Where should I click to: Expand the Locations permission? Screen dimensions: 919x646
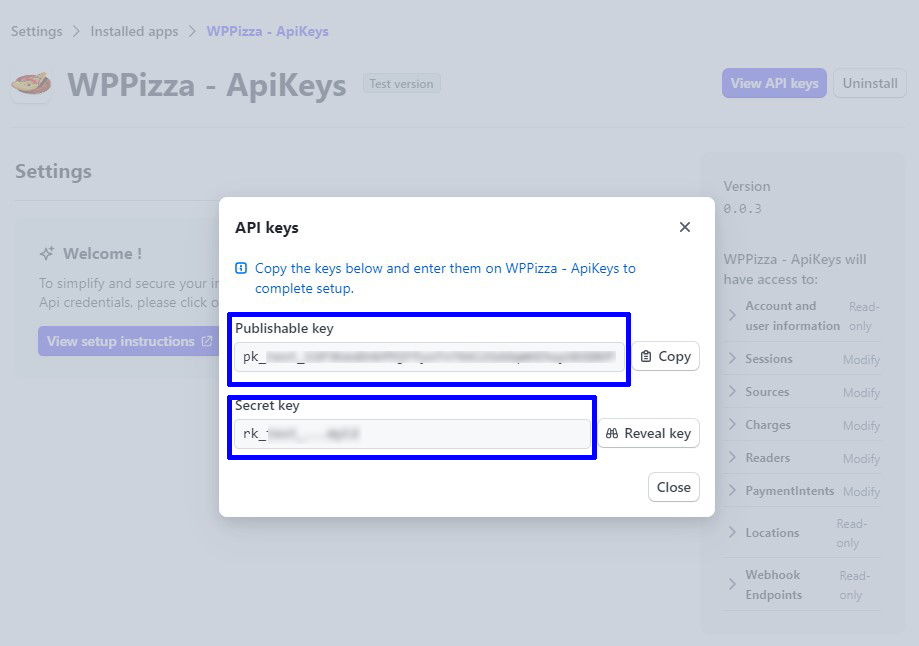tap(732, 533)
